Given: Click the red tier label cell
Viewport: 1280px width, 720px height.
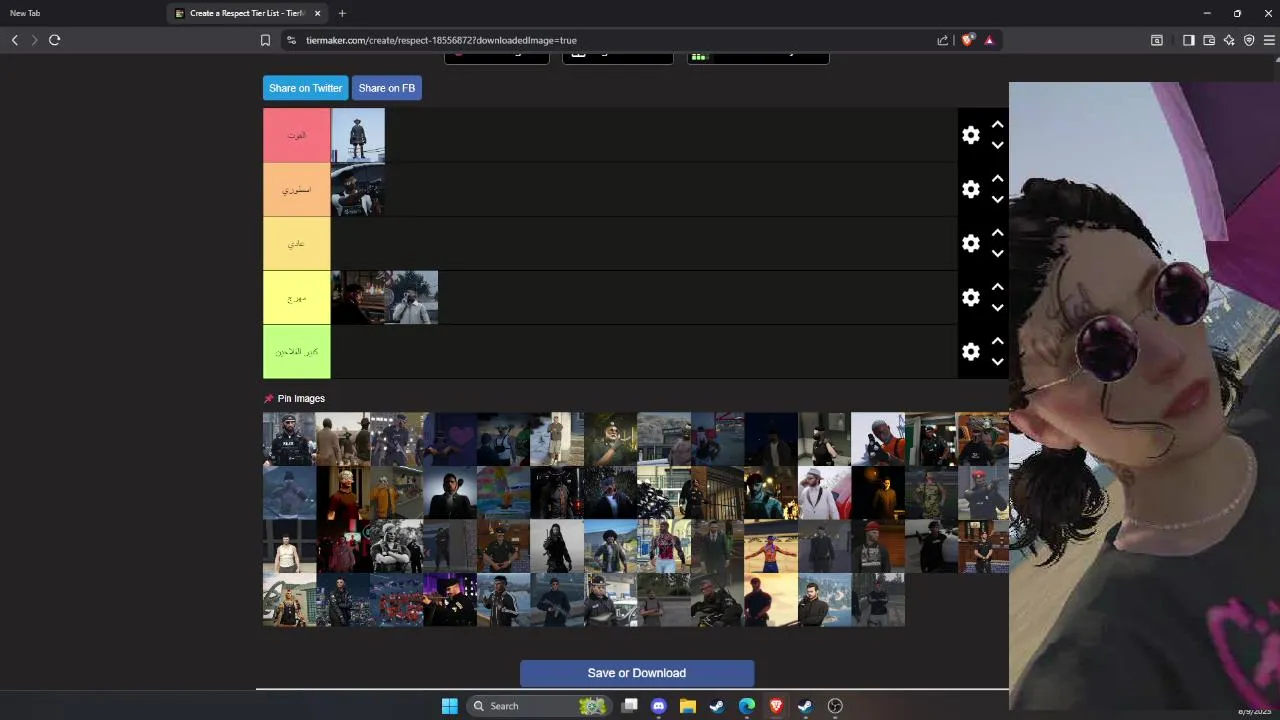Looking at the screenshot, I should (x=296, y=135).
